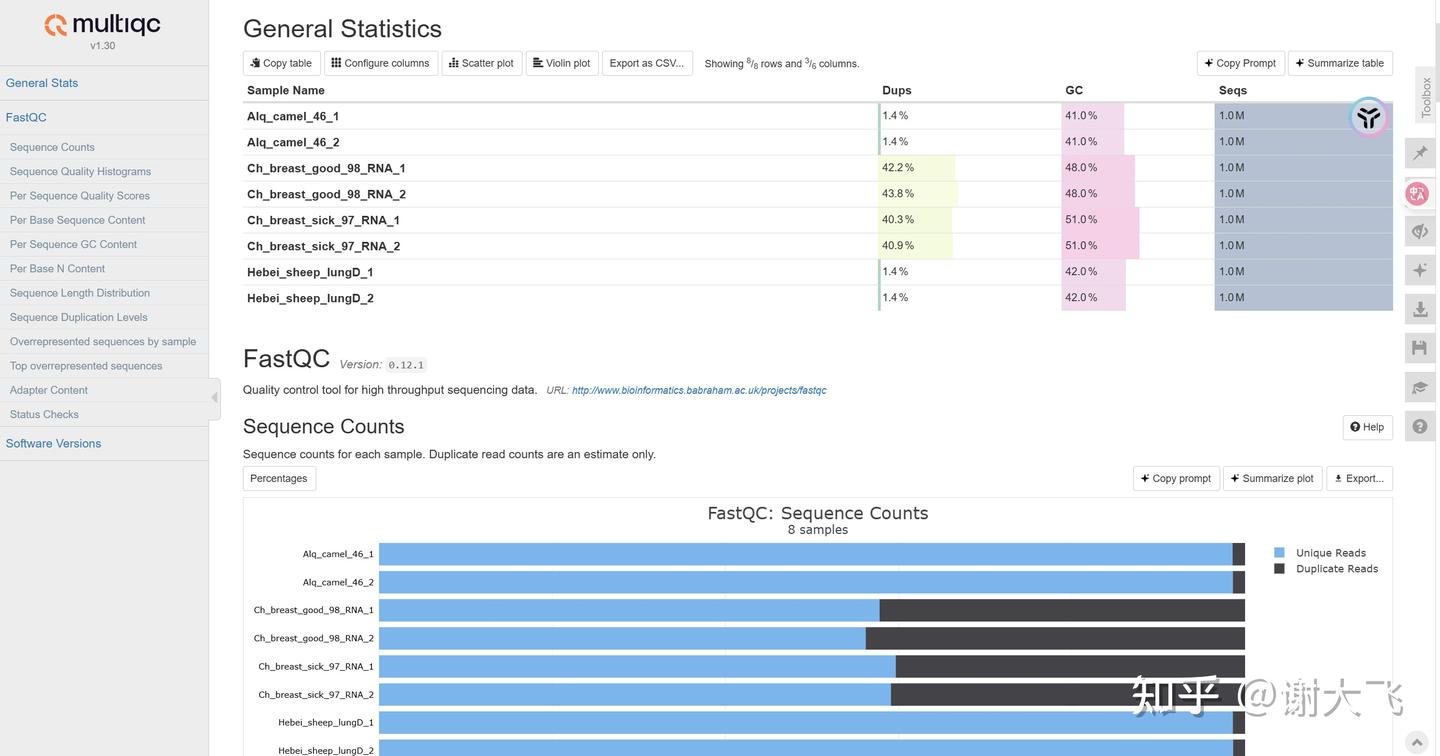Viewport: 1440px width, 756px height.
Task: Toggle Duplicate Reads series in legend
Action: [1336, 569]
